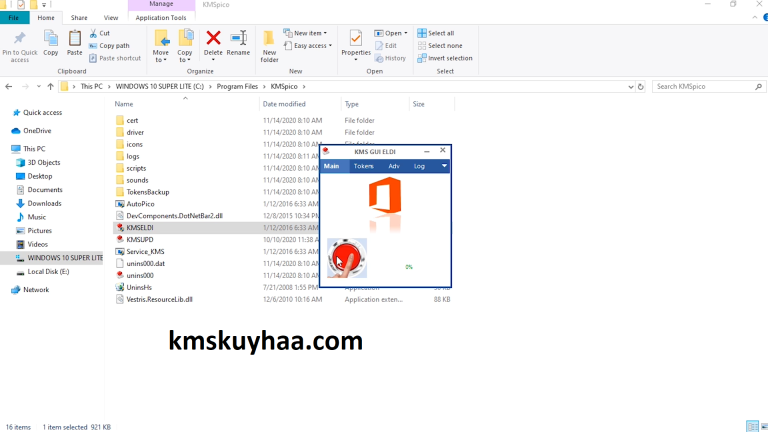This screenshot has height=432, width=768.
Task: Click the red activation button in KMS GUI
Action: click(x=347, y=258)
